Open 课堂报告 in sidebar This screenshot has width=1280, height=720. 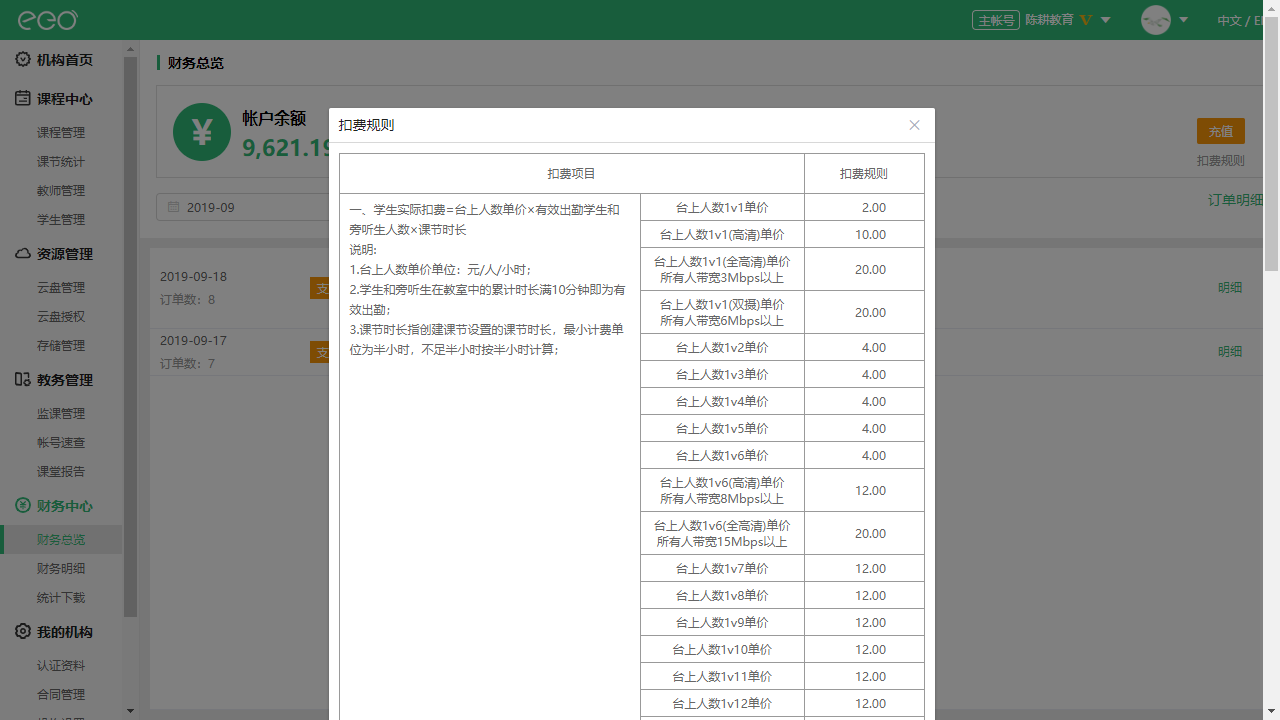[61, 471]
